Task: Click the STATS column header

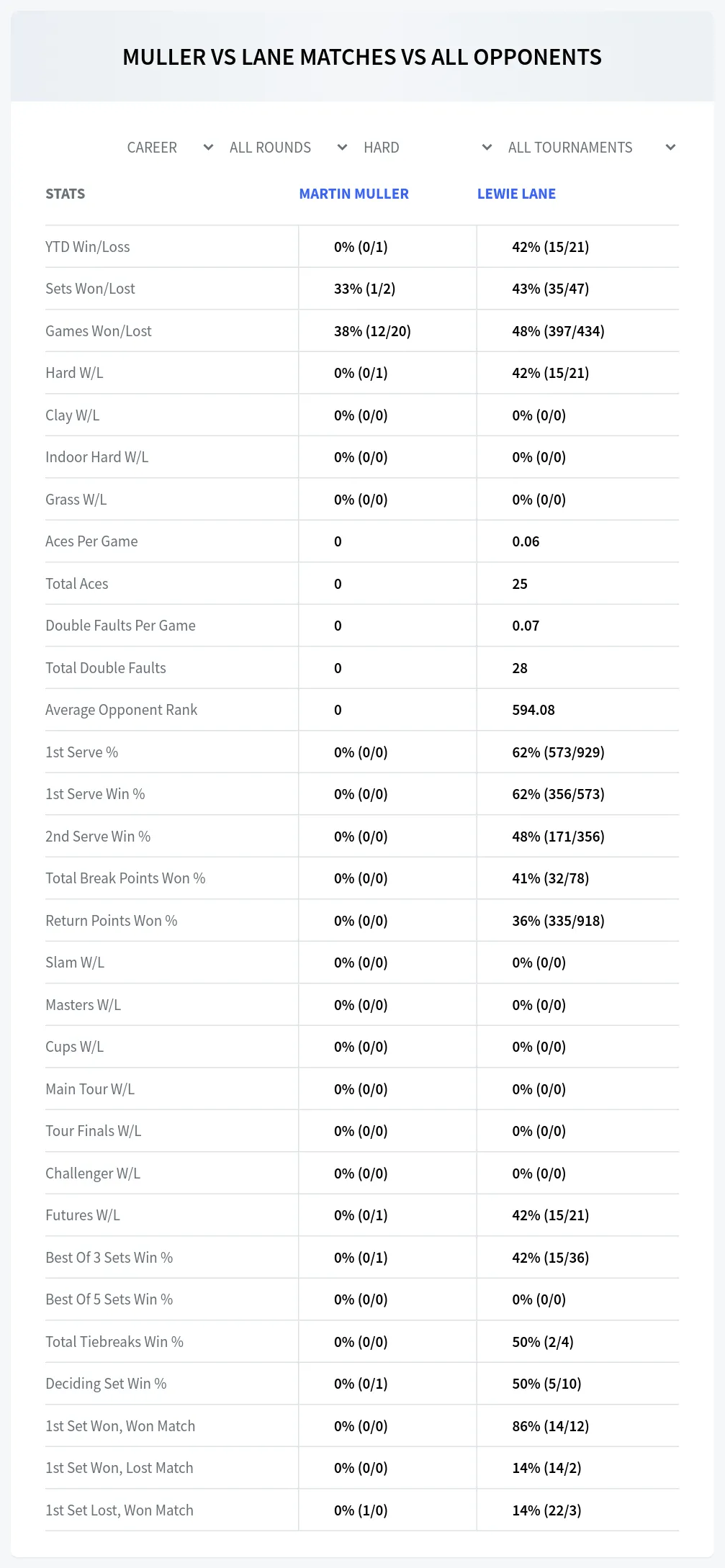Action: click(x=66, y=194)
